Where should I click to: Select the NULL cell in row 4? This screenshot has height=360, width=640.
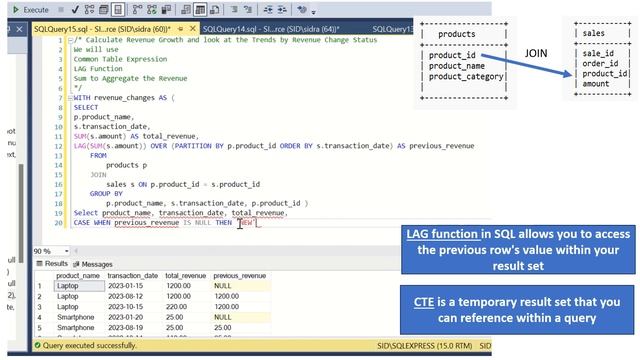(241, 317)
